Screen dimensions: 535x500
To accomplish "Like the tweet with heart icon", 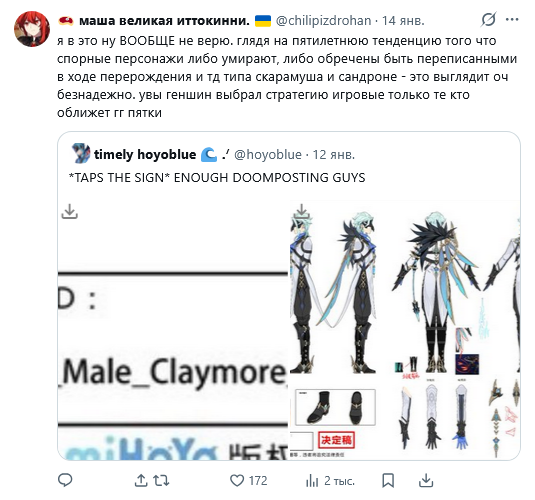I will 237,481.
